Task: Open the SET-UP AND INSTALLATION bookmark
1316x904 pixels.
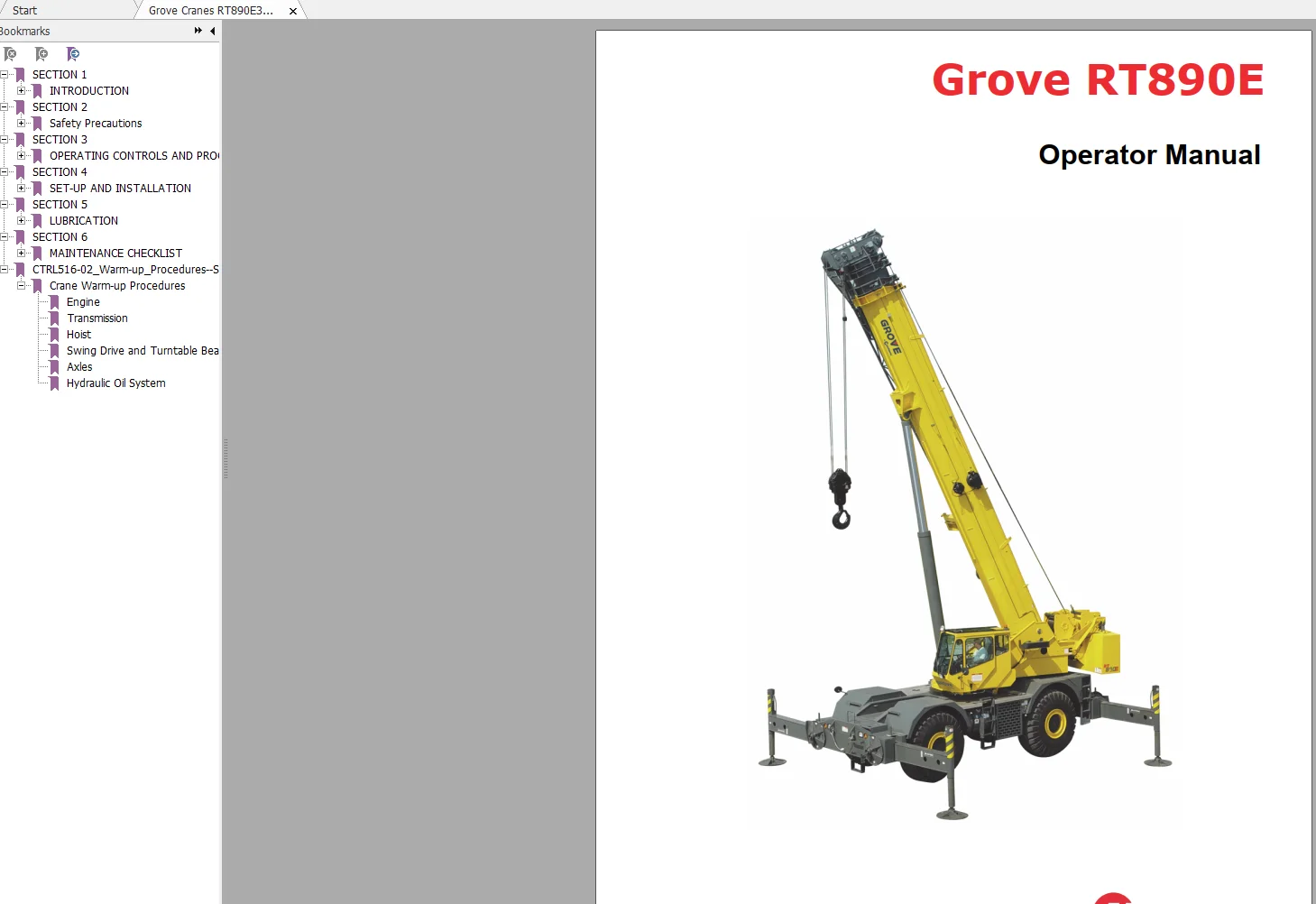Action: click(x=120, y=189)
